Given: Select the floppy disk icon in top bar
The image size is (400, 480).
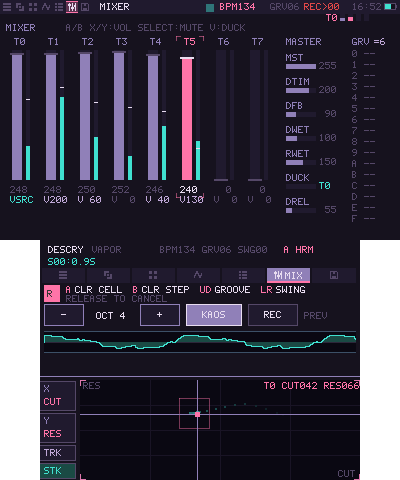Looking at the screenshot, I should click(85, 7).
